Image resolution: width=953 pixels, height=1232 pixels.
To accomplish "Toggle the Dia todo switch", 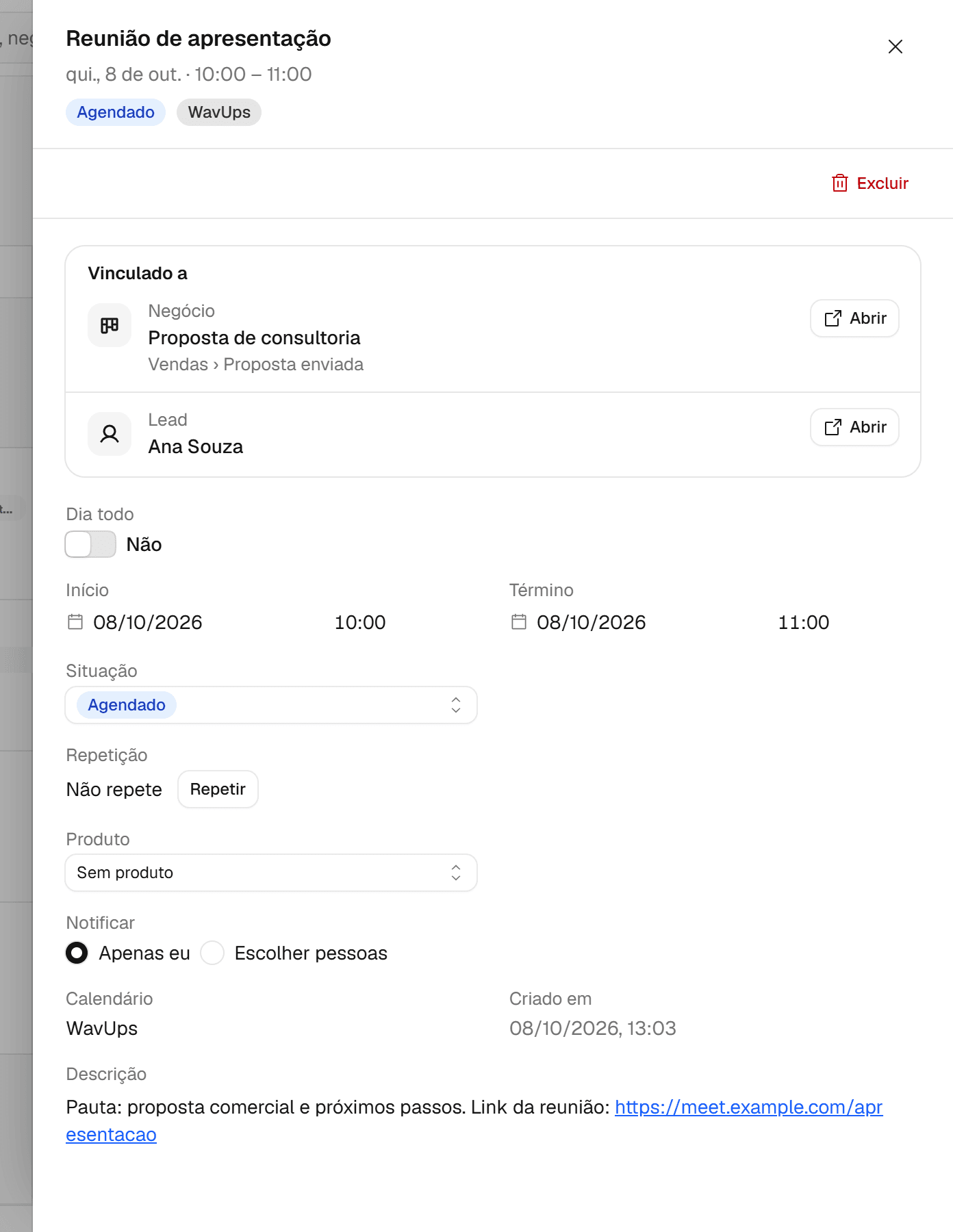I will pos(90,545).
